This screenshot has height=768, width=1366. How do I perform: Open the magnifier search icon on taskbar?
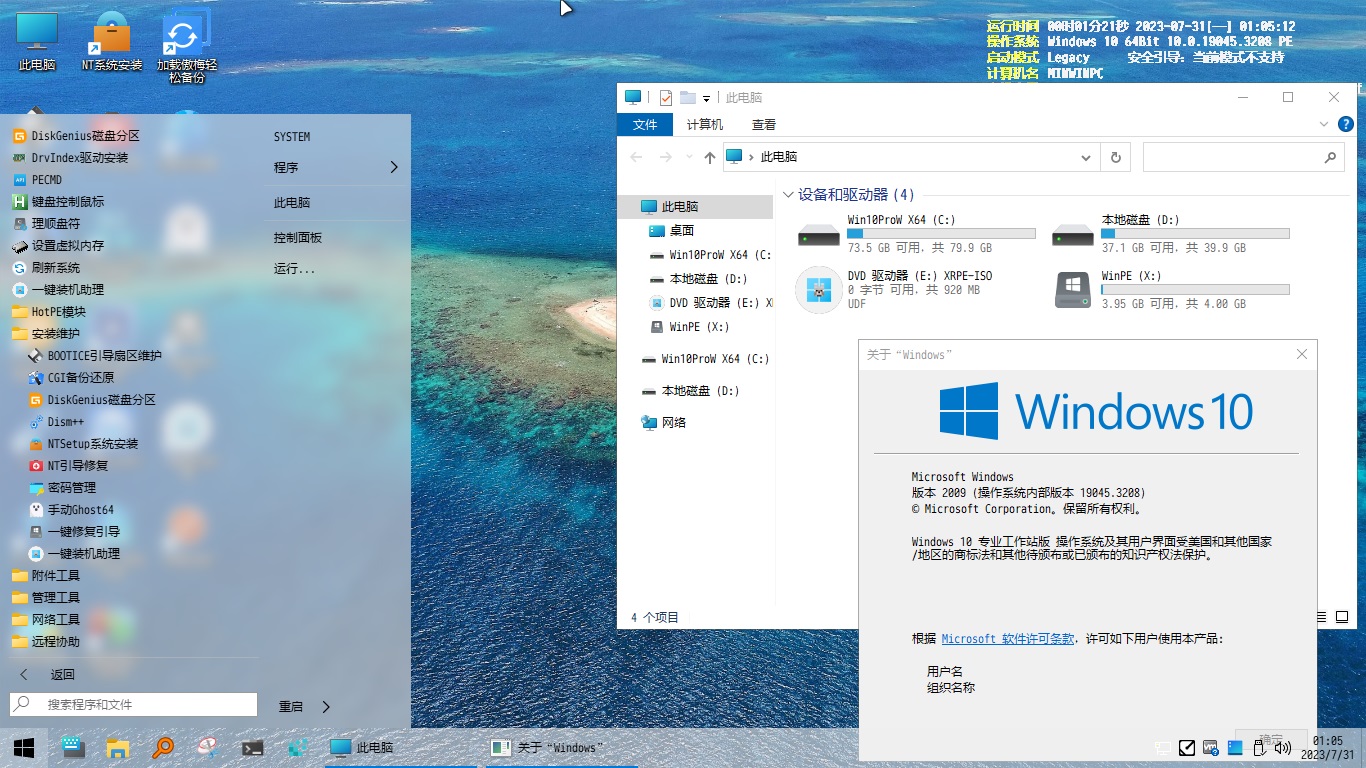(x=163, y=747)
